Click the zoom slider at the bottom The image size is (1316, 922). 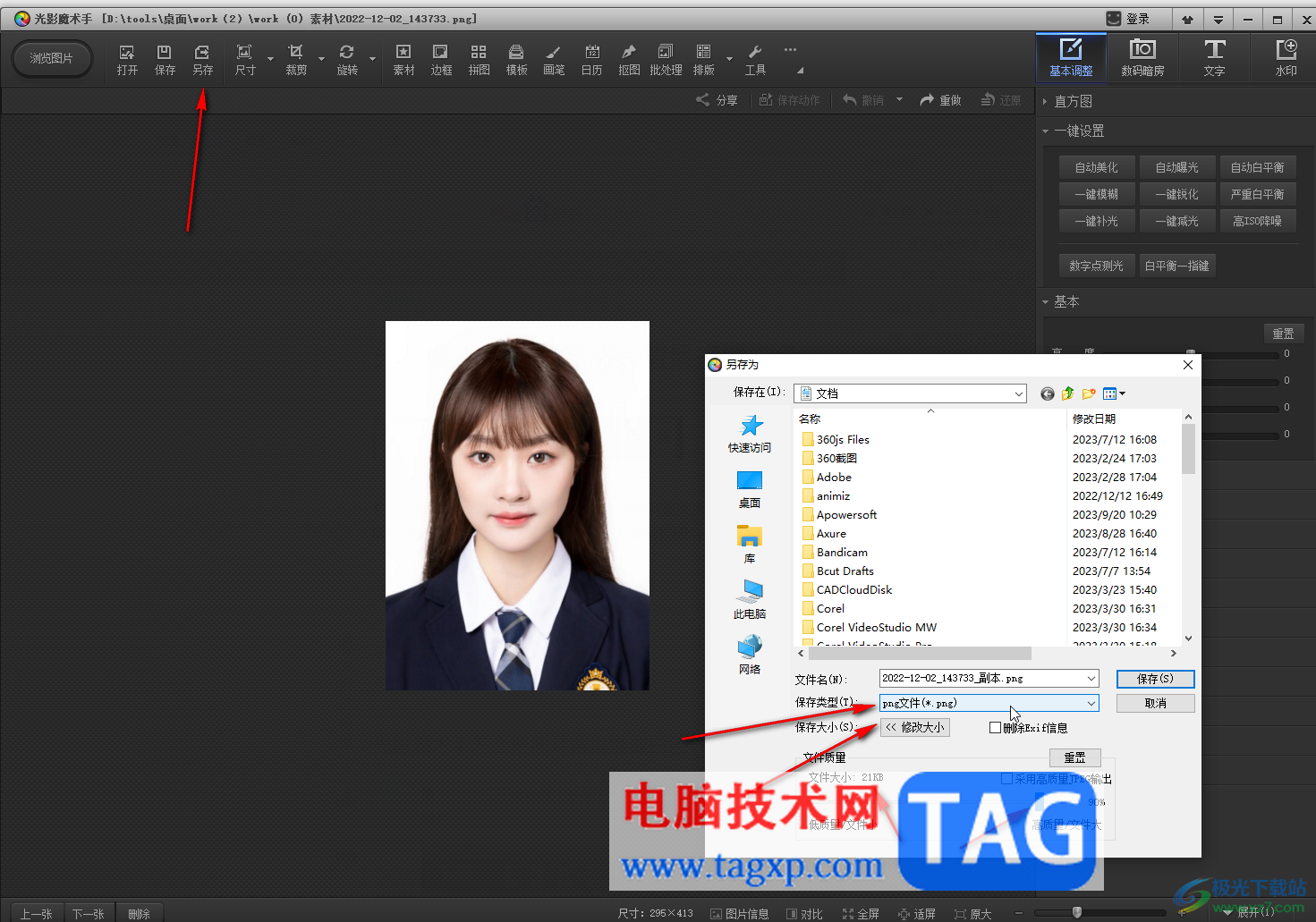pyautogui.click(x=1077, y=912)
